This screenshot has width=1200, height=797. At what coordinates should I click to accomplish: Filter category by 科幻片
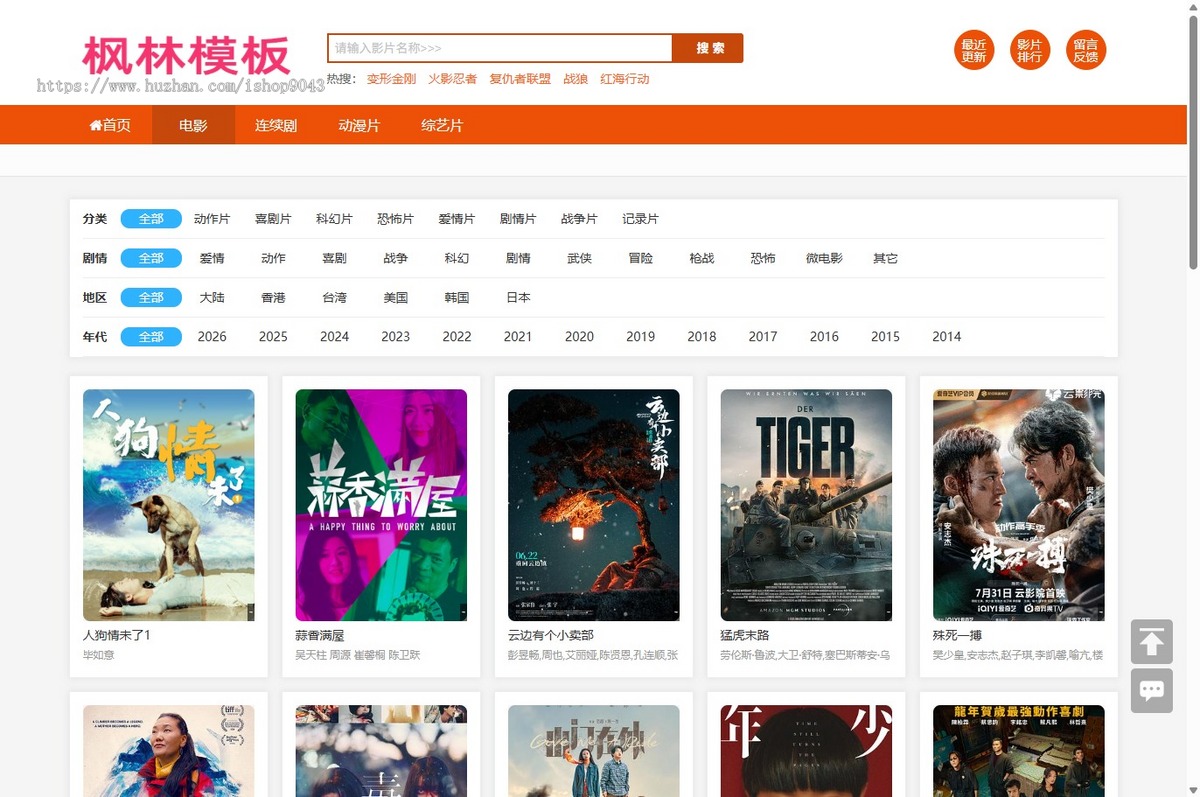tap(334, 219)
